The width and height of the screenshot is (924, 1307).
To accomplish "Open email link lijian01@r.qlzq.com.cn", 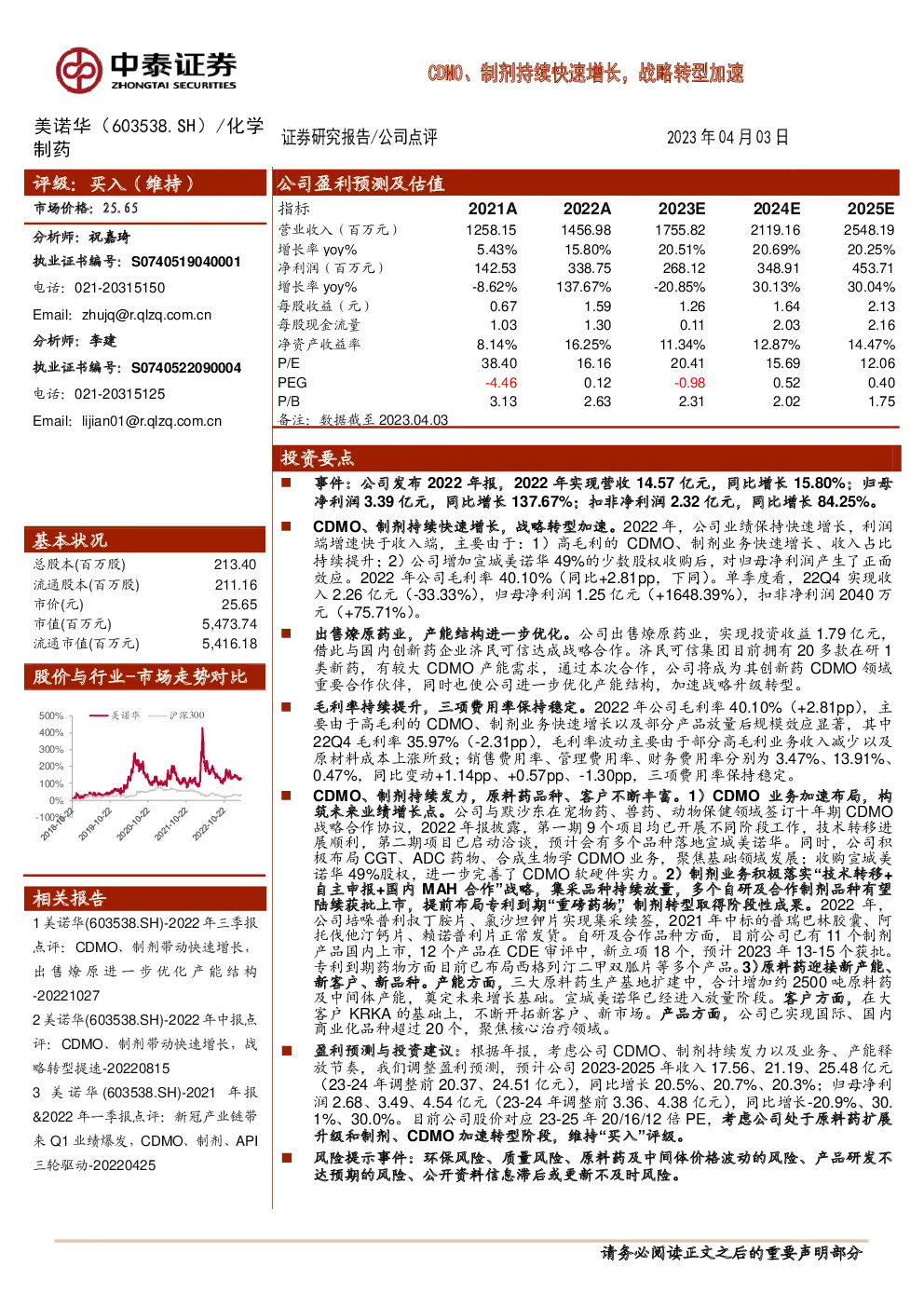I will pos(152,421).
